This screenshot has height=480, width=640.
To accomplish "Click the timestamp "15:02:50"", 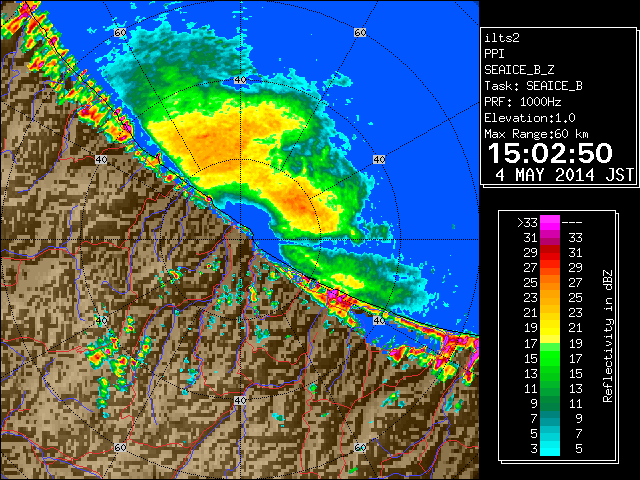I will coord(550,153).
